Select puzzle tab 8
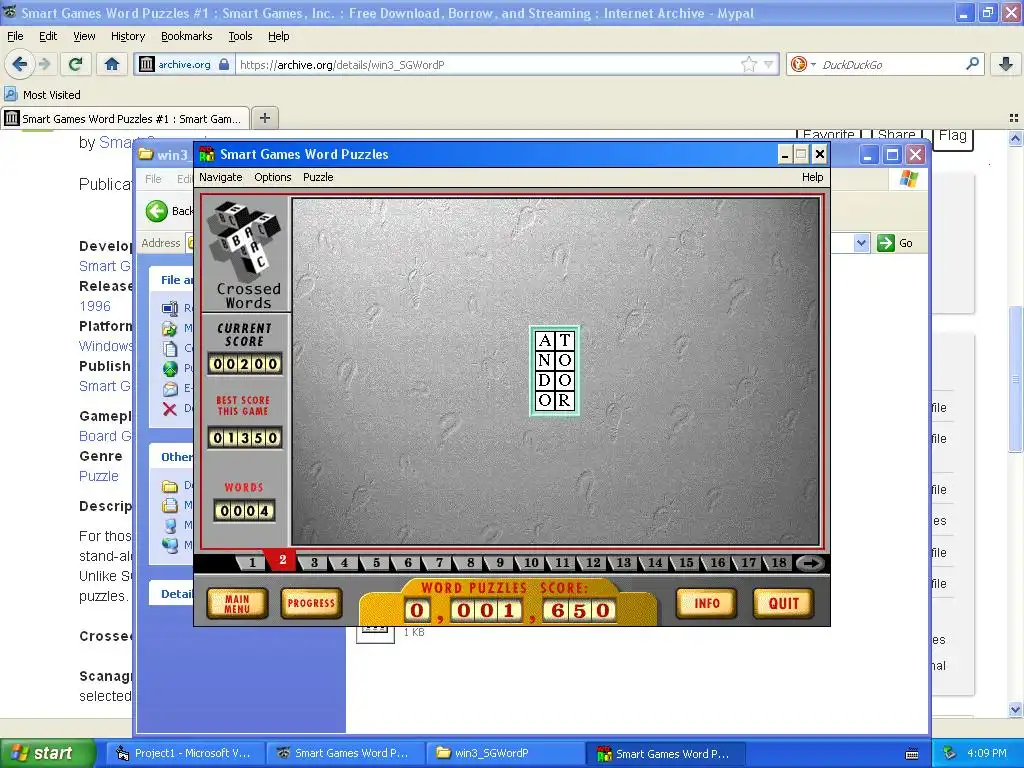The image size is (1024, 768). point(470,563)
